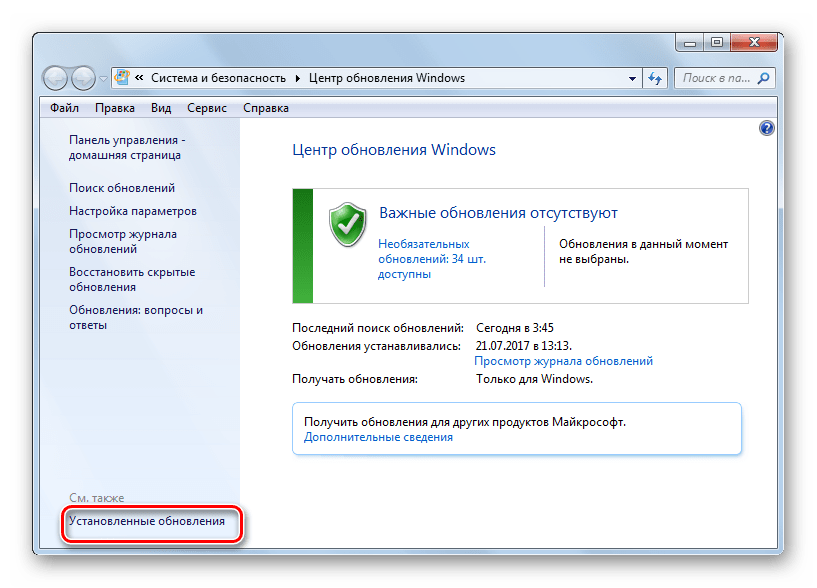This screenshot has width=817, height=588.
Task: Open the Правка menu
Action: (115, 108)
